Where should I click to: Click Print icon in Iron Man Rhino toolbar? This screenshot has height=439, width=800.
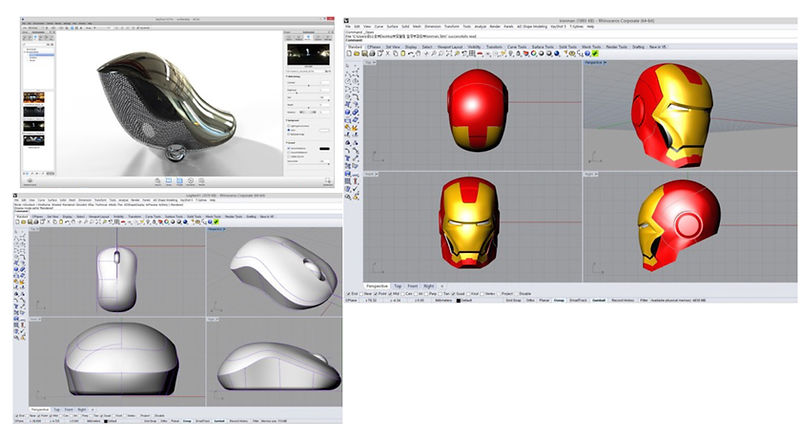(372, 53)
